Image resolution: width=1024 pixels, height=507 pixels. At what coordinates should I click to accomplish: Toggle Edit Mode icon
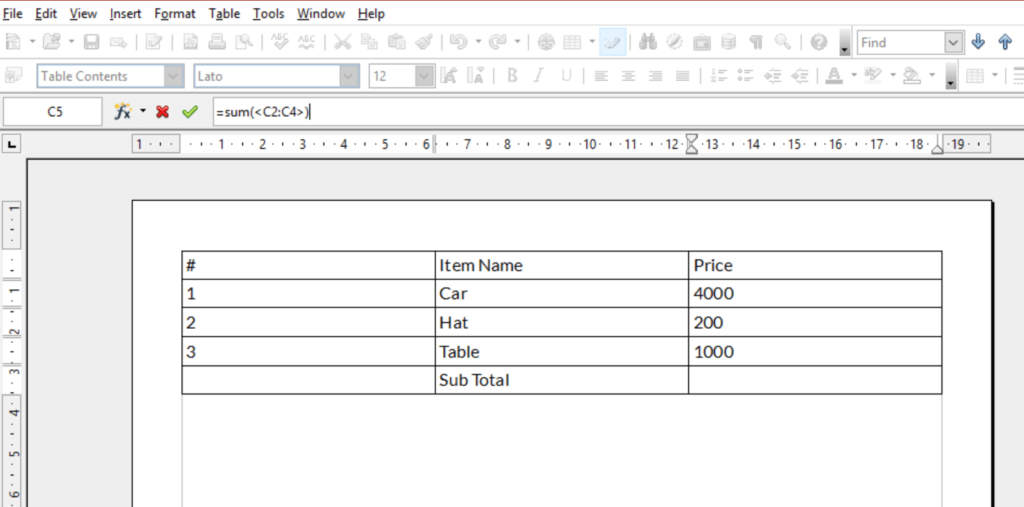154,42
